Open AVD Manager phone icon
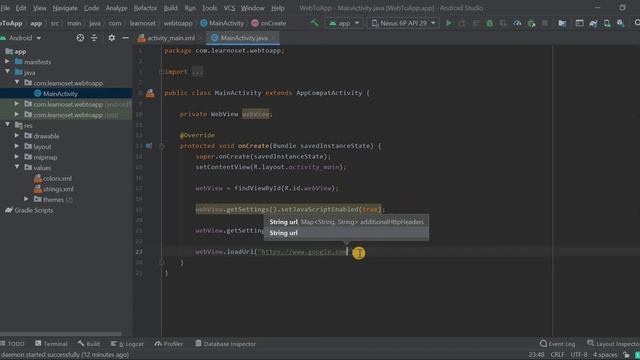The height and width of the screenshot is (360, 640). click(607, 23)
